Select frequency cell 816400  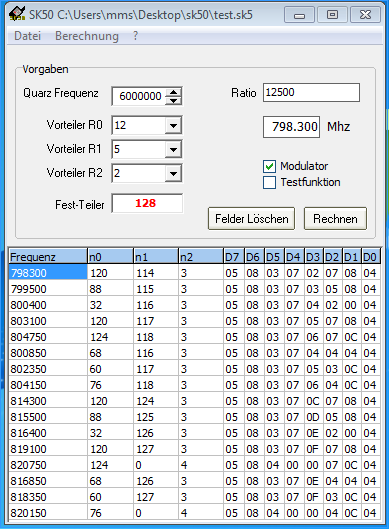pos(48,433)
